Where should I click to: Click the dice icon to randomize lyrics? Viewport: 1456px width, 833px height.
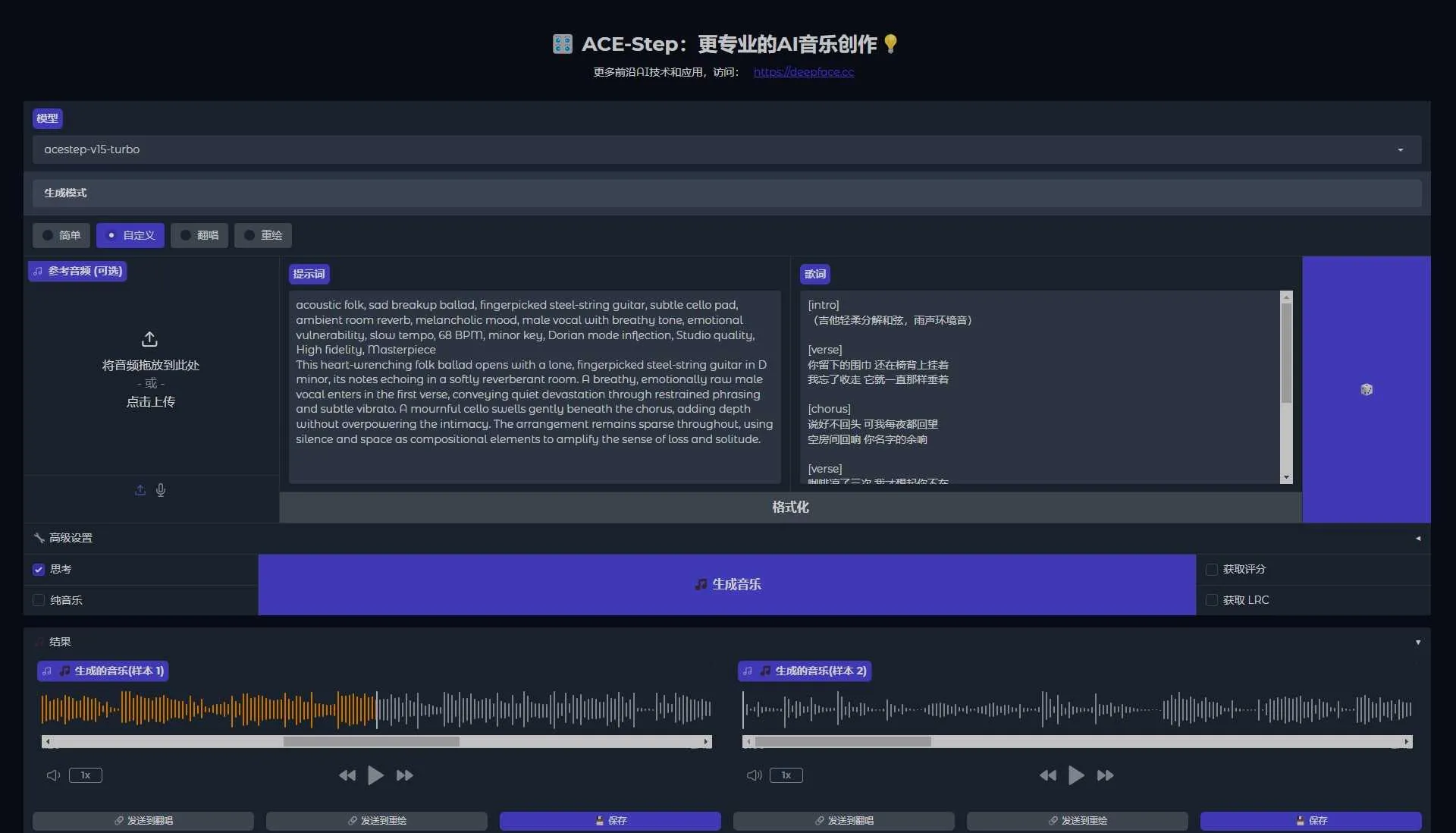(x=1366, y=389)
